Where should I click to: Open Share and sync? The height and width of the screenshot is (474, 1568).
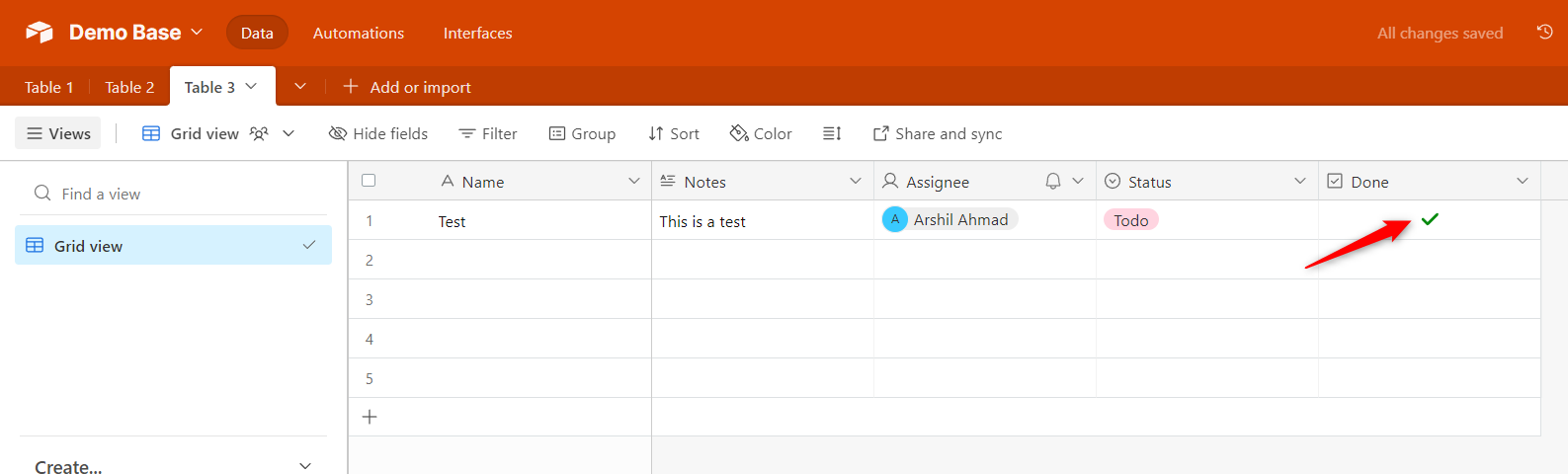click(x=938, y=133)
